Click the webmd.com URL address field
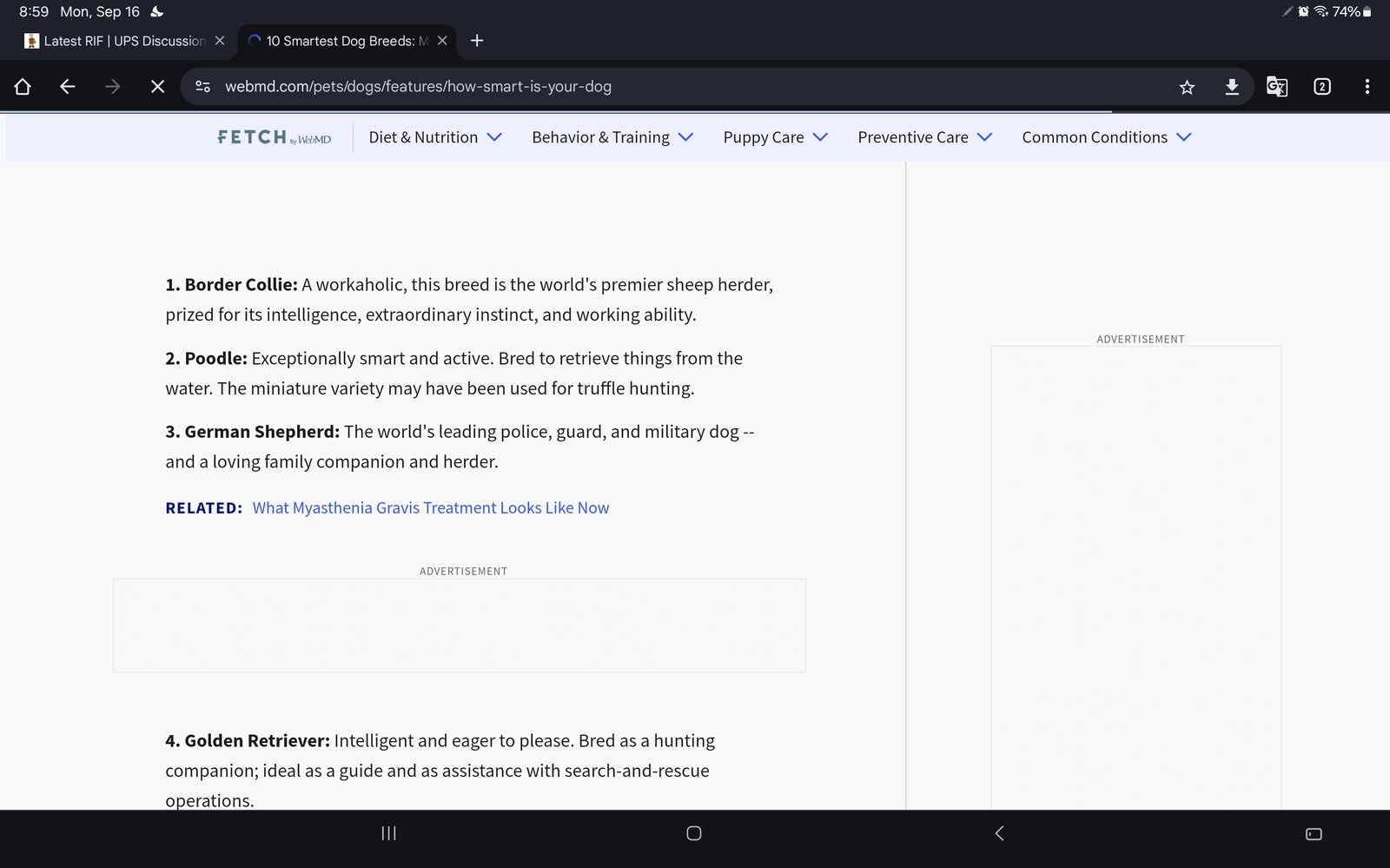The image size is (1390, 868). pos(418,86)
